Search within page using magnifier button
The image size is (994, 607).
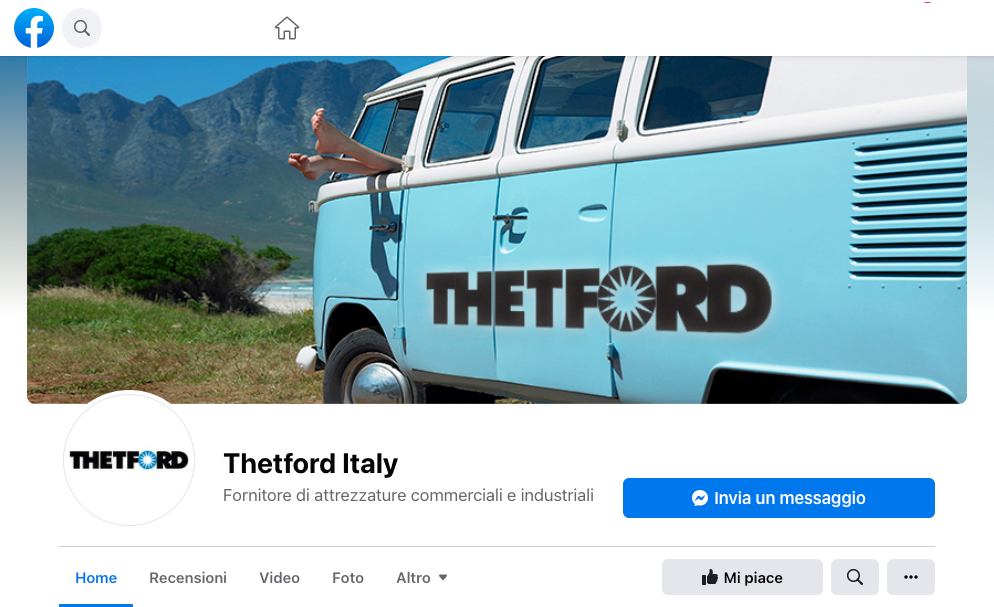click(855, 577)
